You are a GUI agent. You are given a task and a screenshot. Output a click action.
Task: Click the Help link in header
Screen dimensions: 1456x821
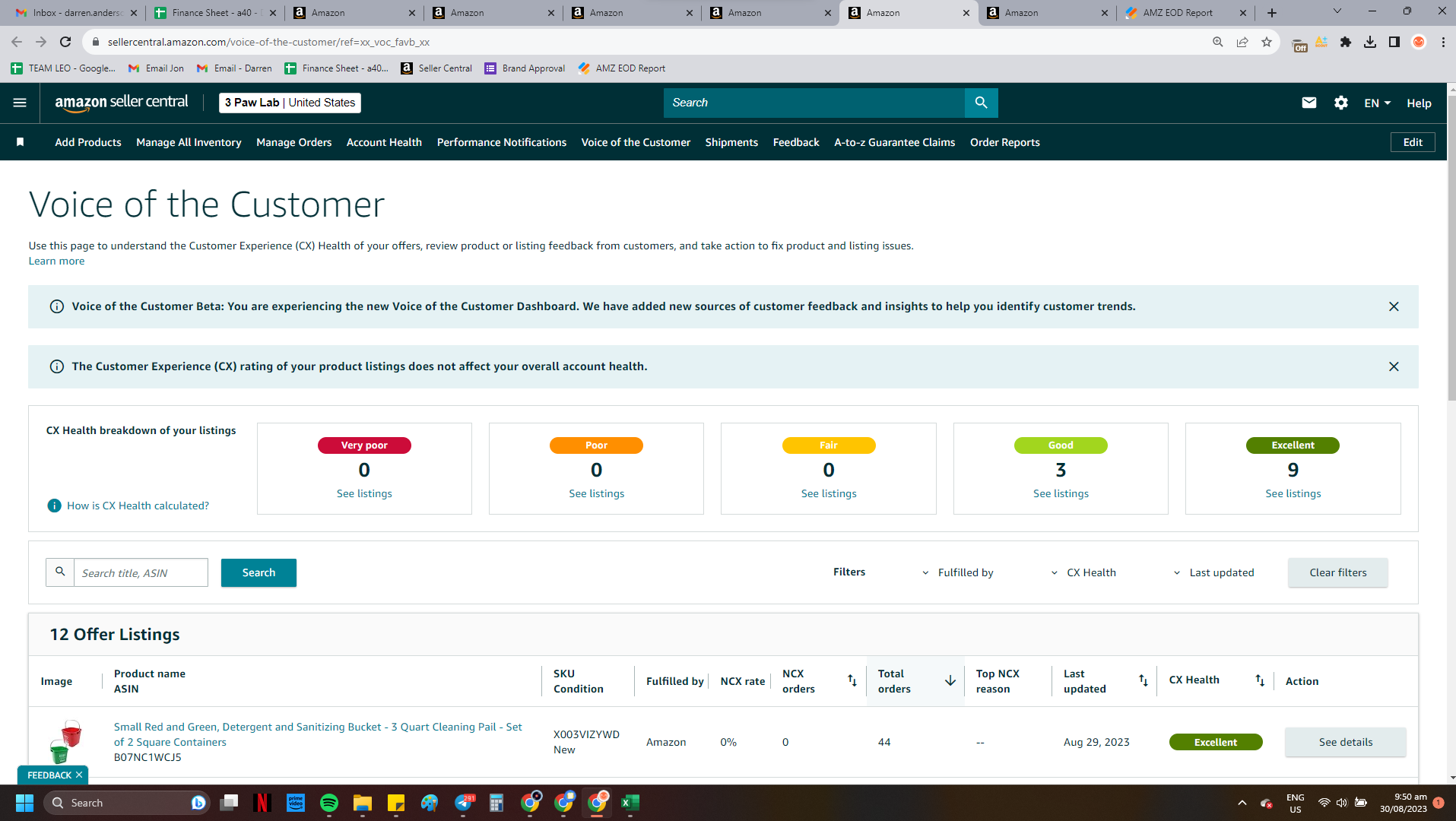coord(1419,103)
